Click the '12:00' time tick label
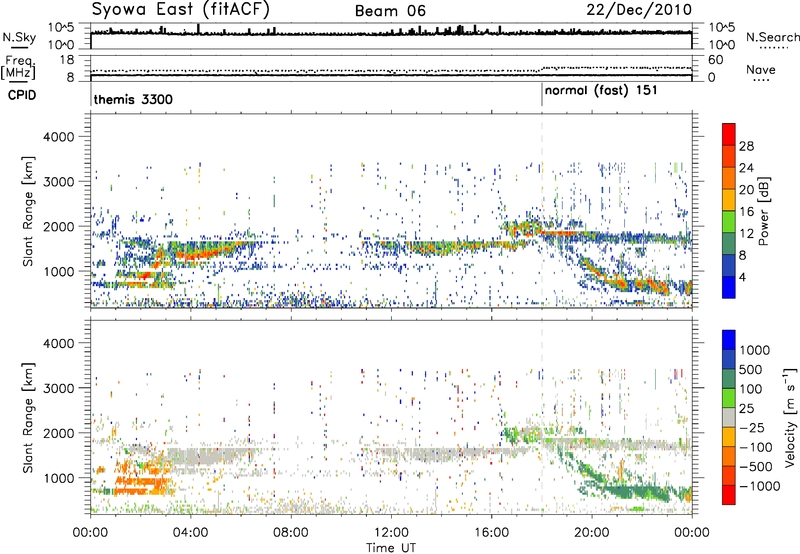Image resolution: width=800 pixels, height=554 pixels. point(391,533)
